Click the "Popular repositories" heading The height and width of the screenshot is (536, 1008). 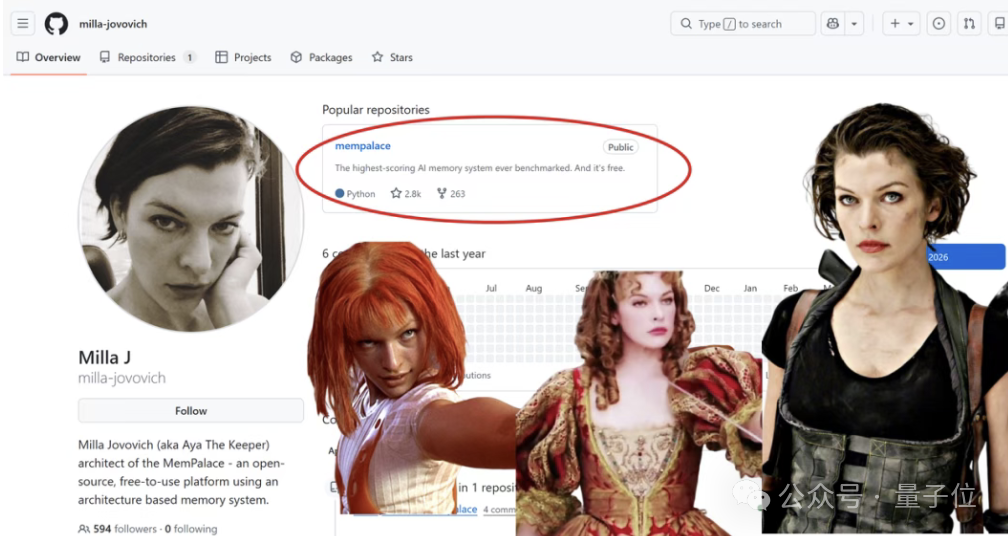coord(375,110)
